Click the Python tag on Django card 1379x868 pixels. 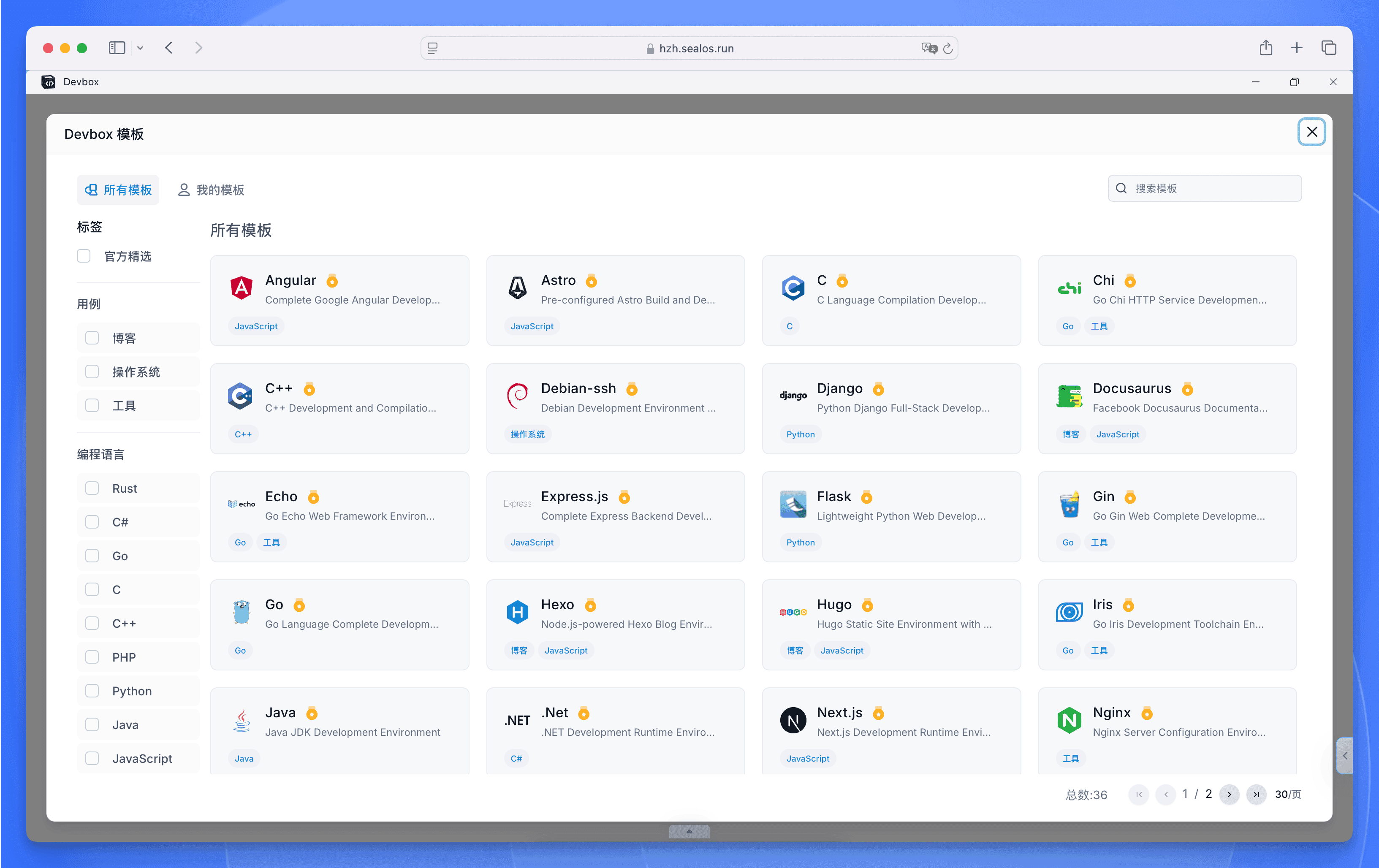tap(801, 434)
